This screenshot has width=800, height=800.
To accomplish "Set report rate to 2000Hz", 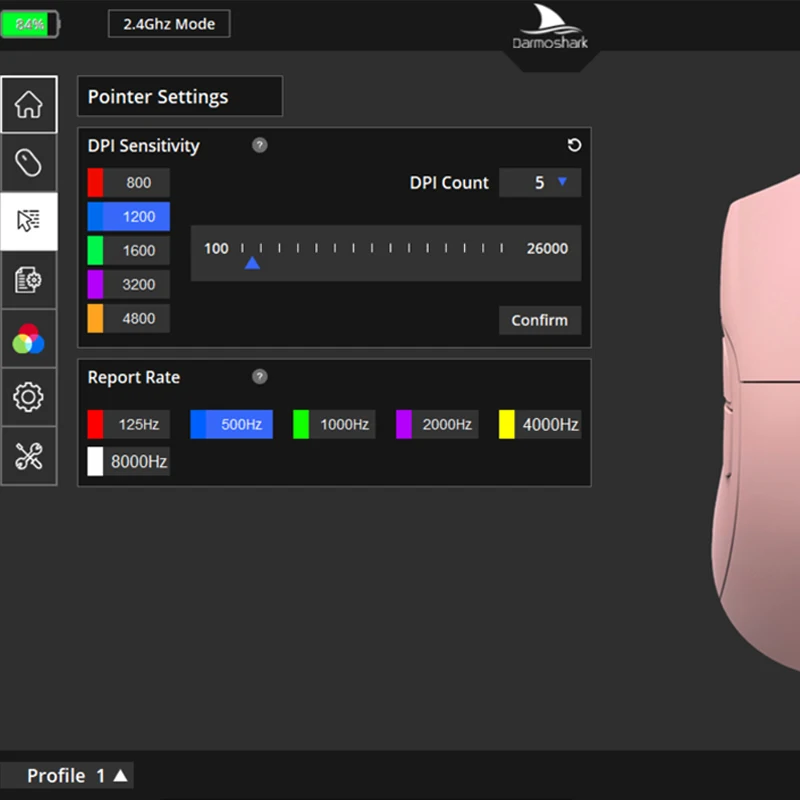I will pyautogui.click(x=437, y=424).
